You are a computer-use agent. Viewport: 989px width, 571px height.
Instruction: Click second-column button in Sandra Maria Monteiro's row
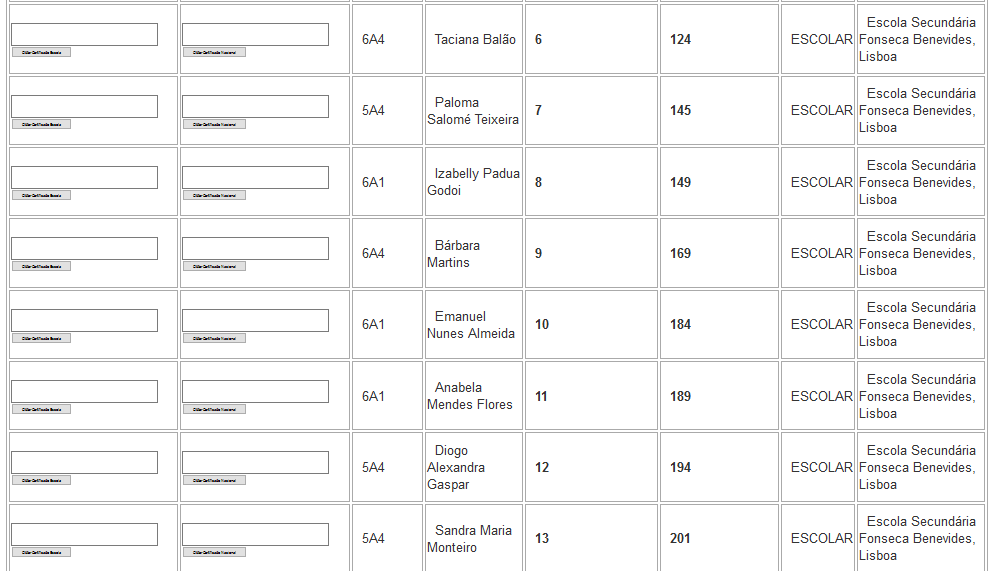coord(214,552)
